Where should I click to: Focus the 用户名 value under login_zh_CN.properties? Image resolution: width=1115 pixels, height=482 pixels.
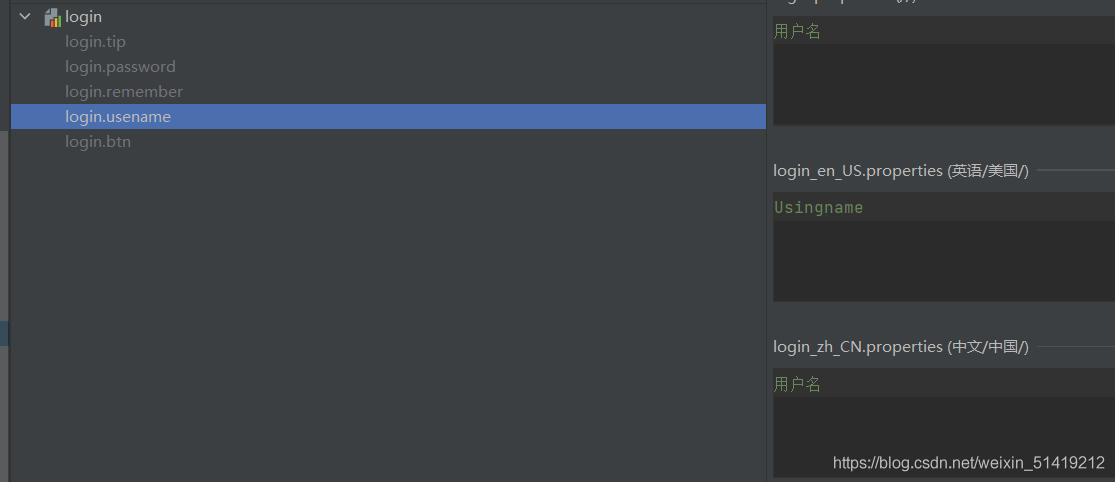[797, 384]
